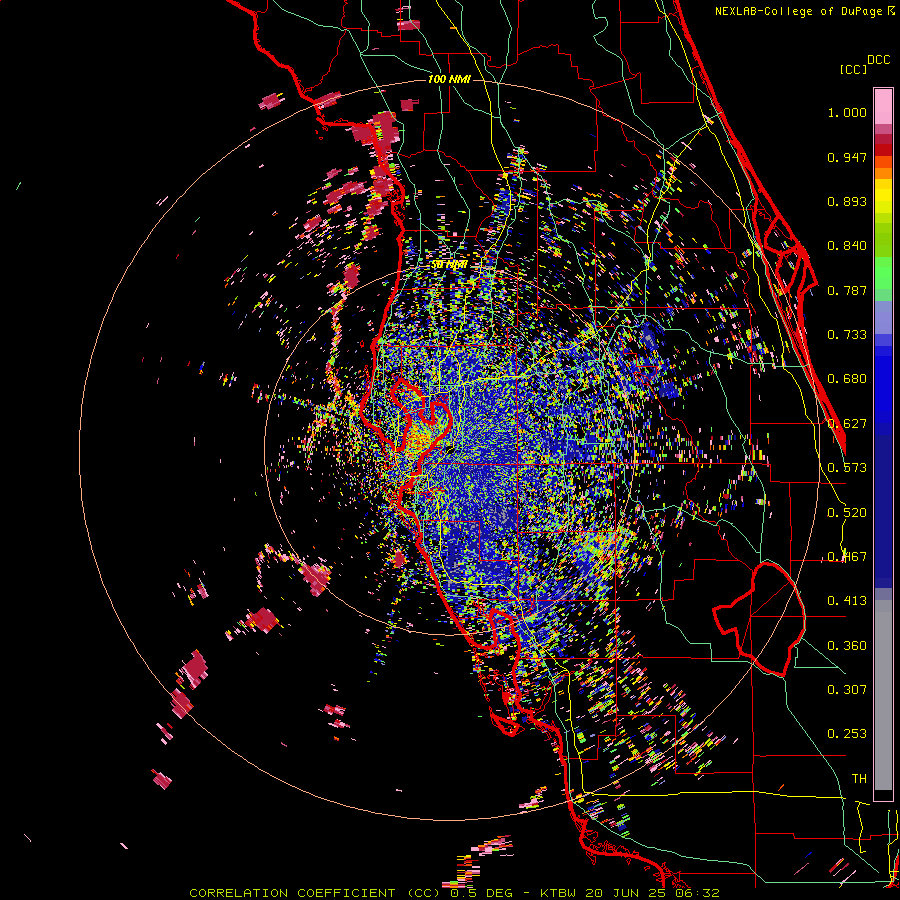900x900 pixels.
Task: Click the 100 NMI range ring label
Action: (x=449, y=79)
